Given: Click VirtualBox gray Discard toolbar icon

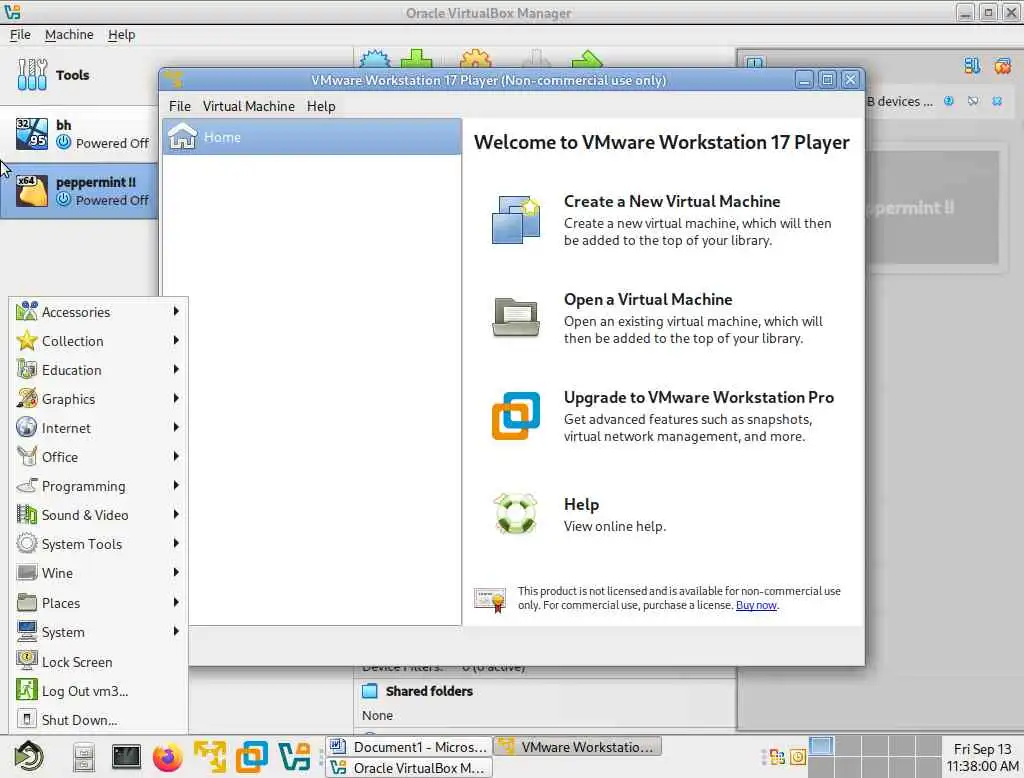Looking at the screenshot, I should coord(536,59).
